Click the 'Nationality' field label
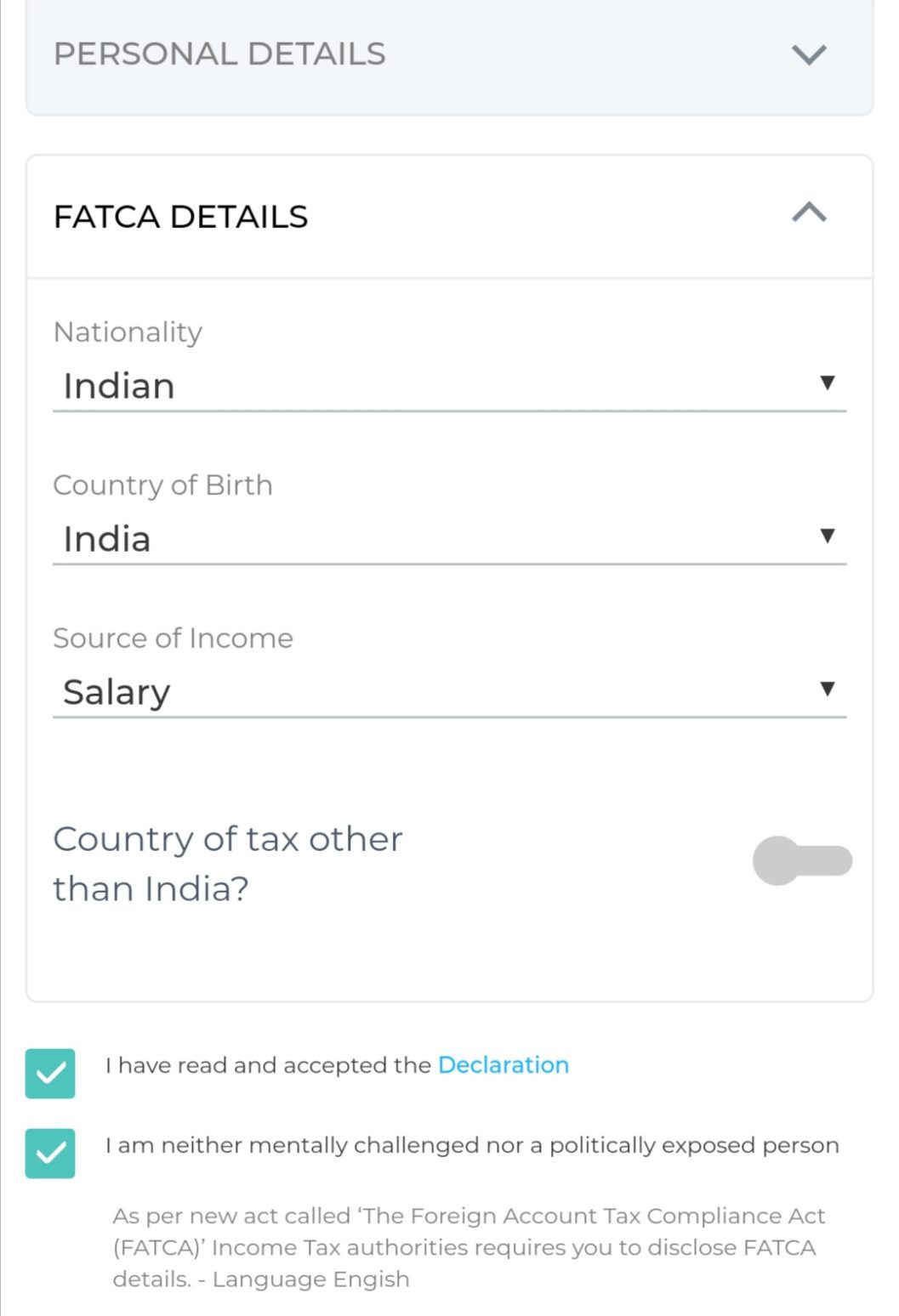The width and height of the screenshot is (899, 1316). tap(128, 332)
